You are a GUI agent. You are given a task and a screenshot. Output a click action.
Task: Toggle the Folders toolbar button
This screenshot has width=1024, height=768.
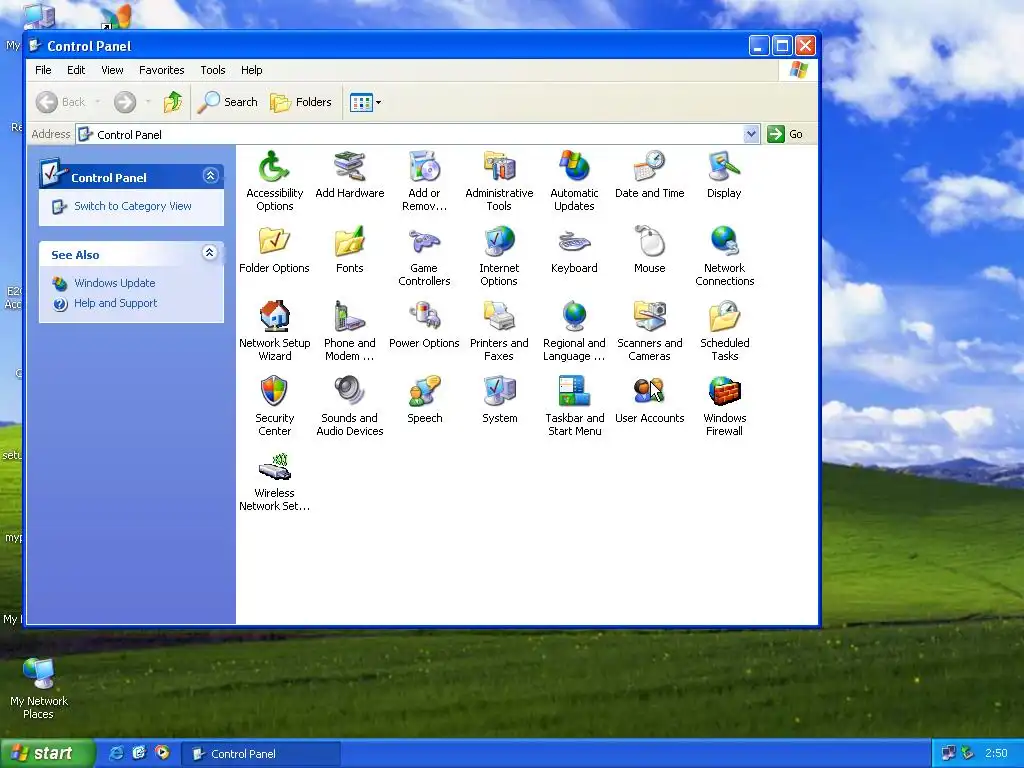tap(301, 102)
